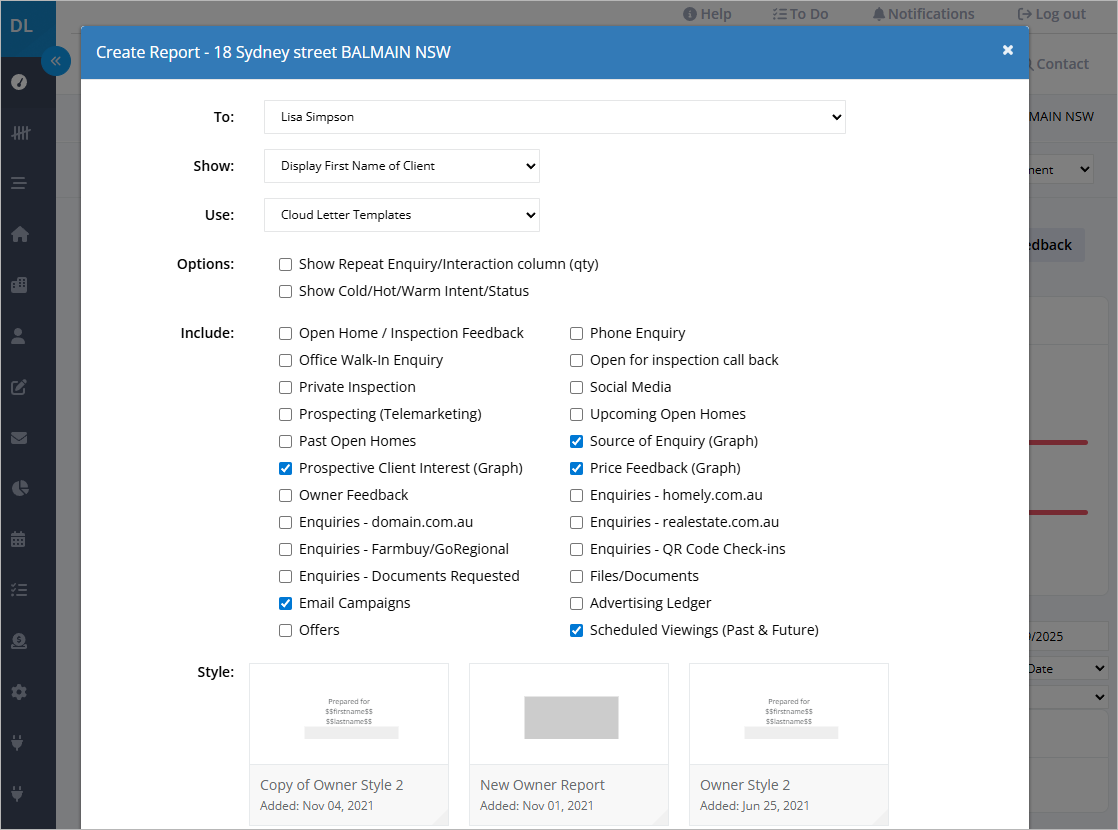
Task: Open Notifications in the top bar
Action: coord(923,14)
